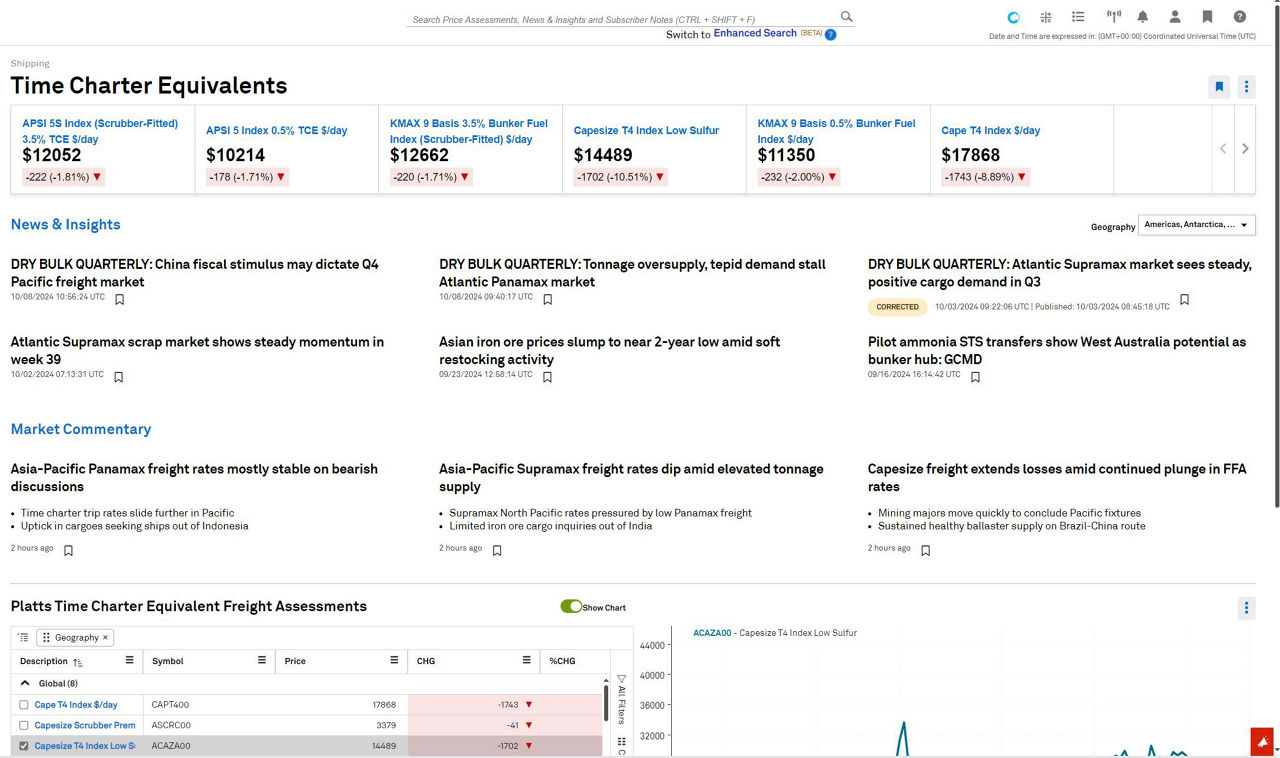This screenshot has height=758, width=1280.
Task: Tick the Capesize Scrubber Premium checkbox
Action: (24, 725)
